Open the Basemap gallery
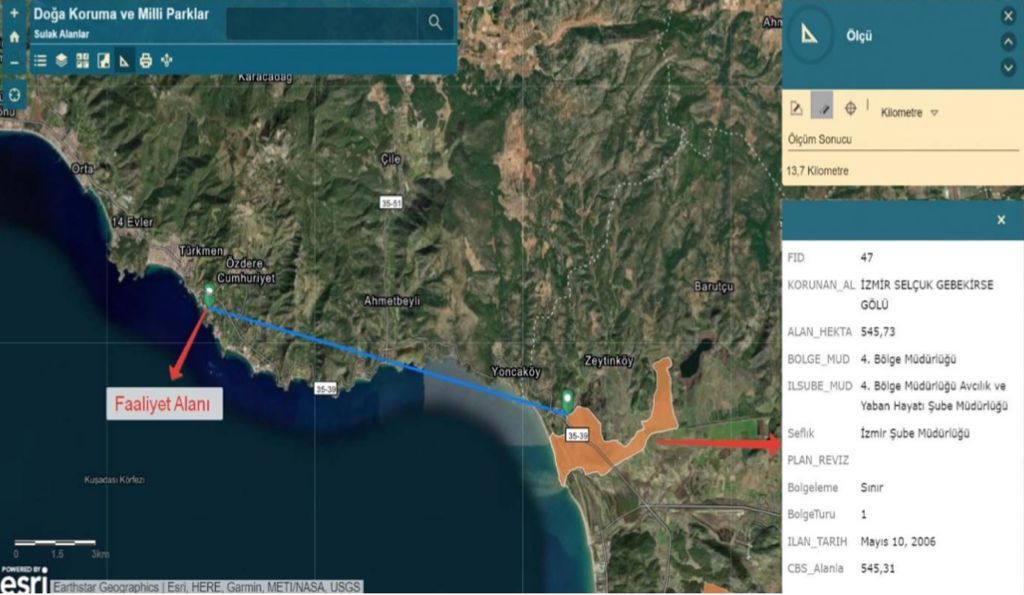The height and width of the screenshot is (595, 1024). 82,60
